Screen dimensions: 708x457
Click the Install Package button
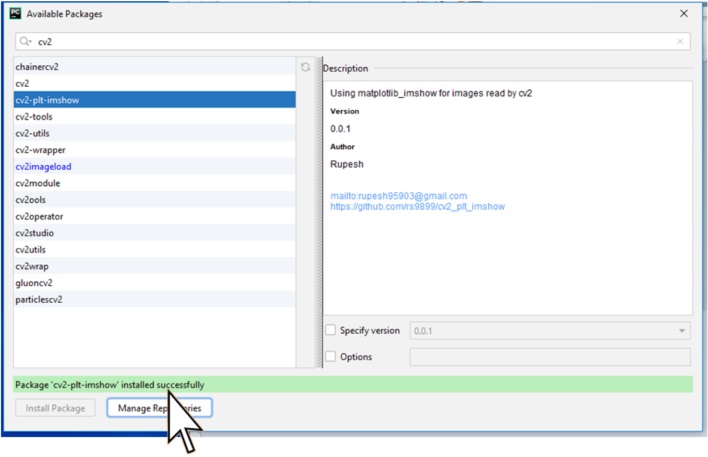[x=56, y=408]
